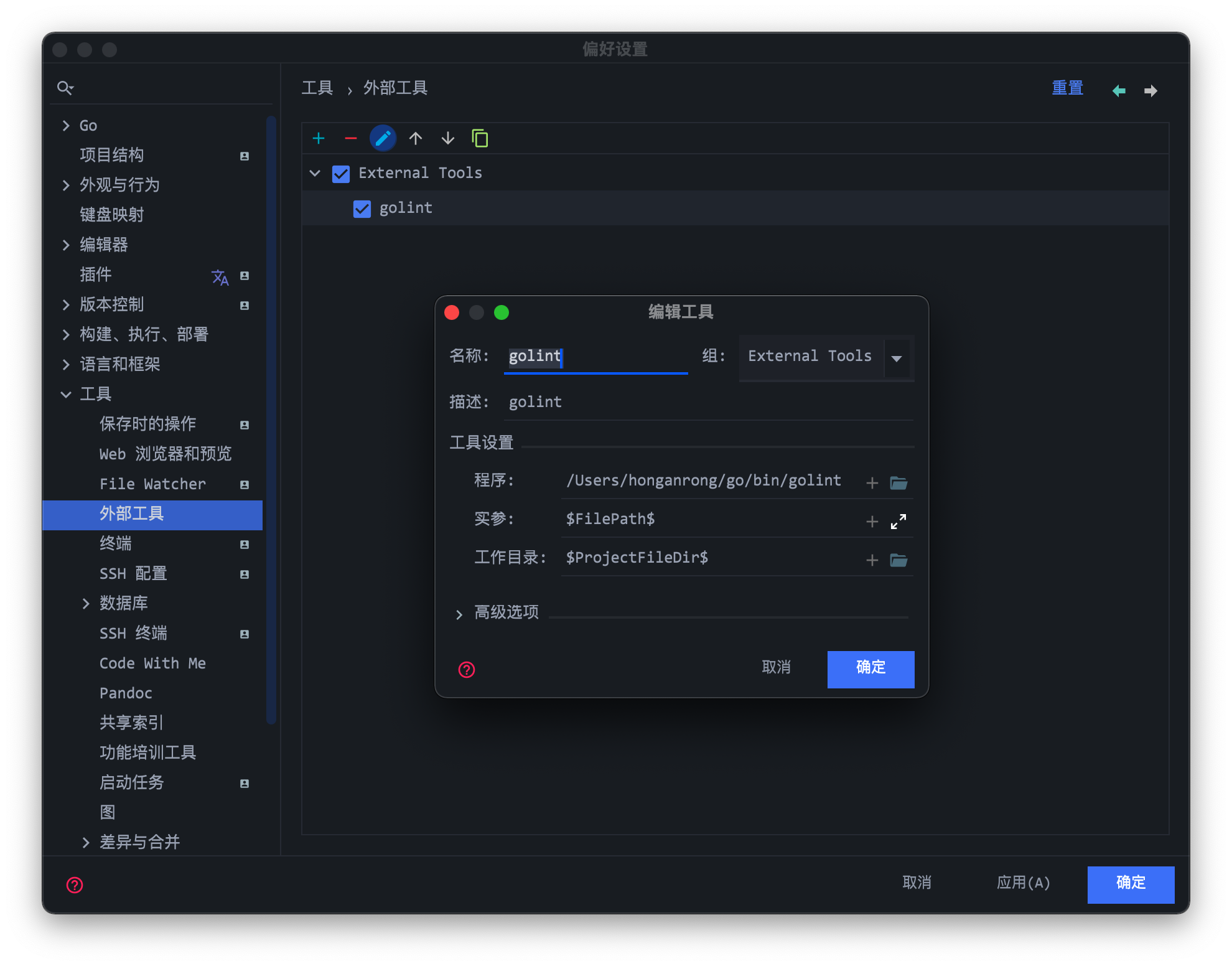Toggle the External Tools group checkbox
1232x966 pixels.
coord(340,174)
